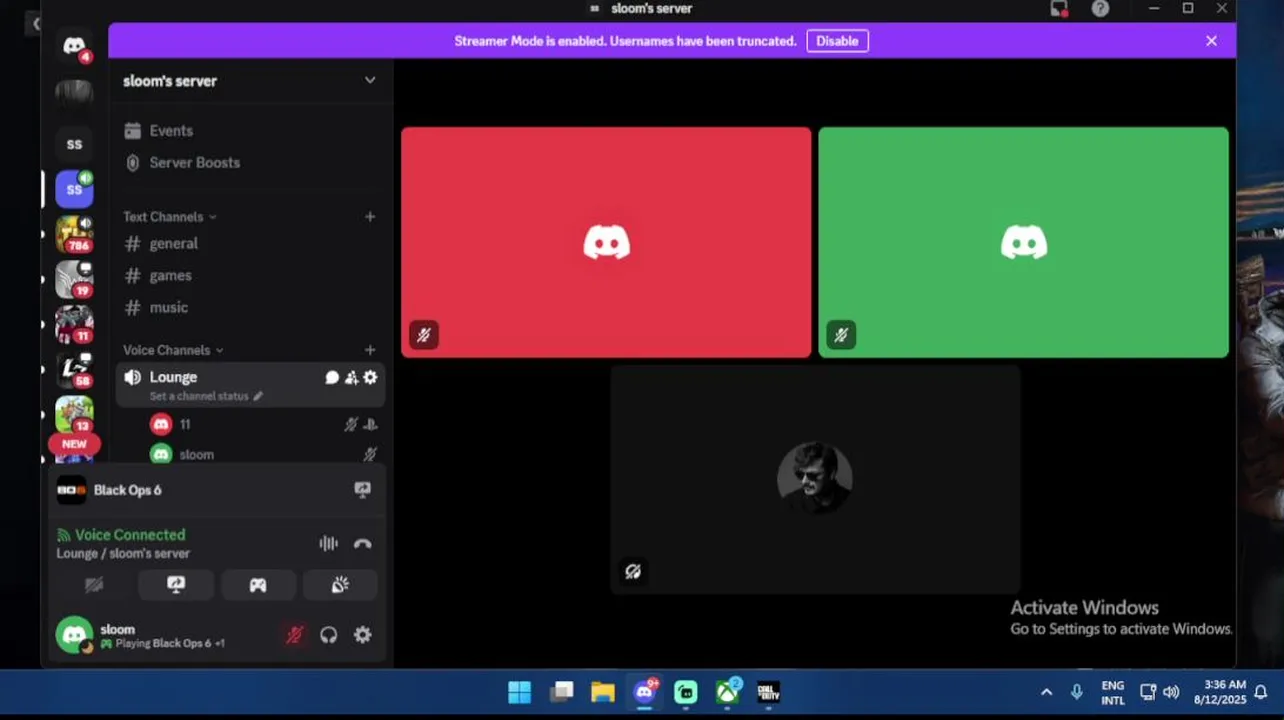Open Discord help question mark icon
1284x720 pixels.
pos(1100,9)
